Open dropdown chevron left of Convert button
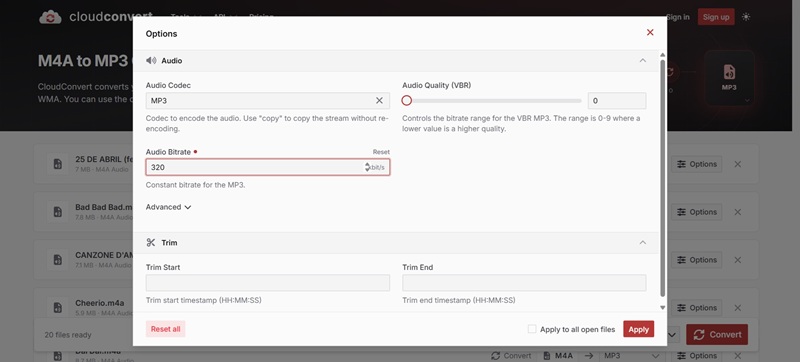 (672, 335)
